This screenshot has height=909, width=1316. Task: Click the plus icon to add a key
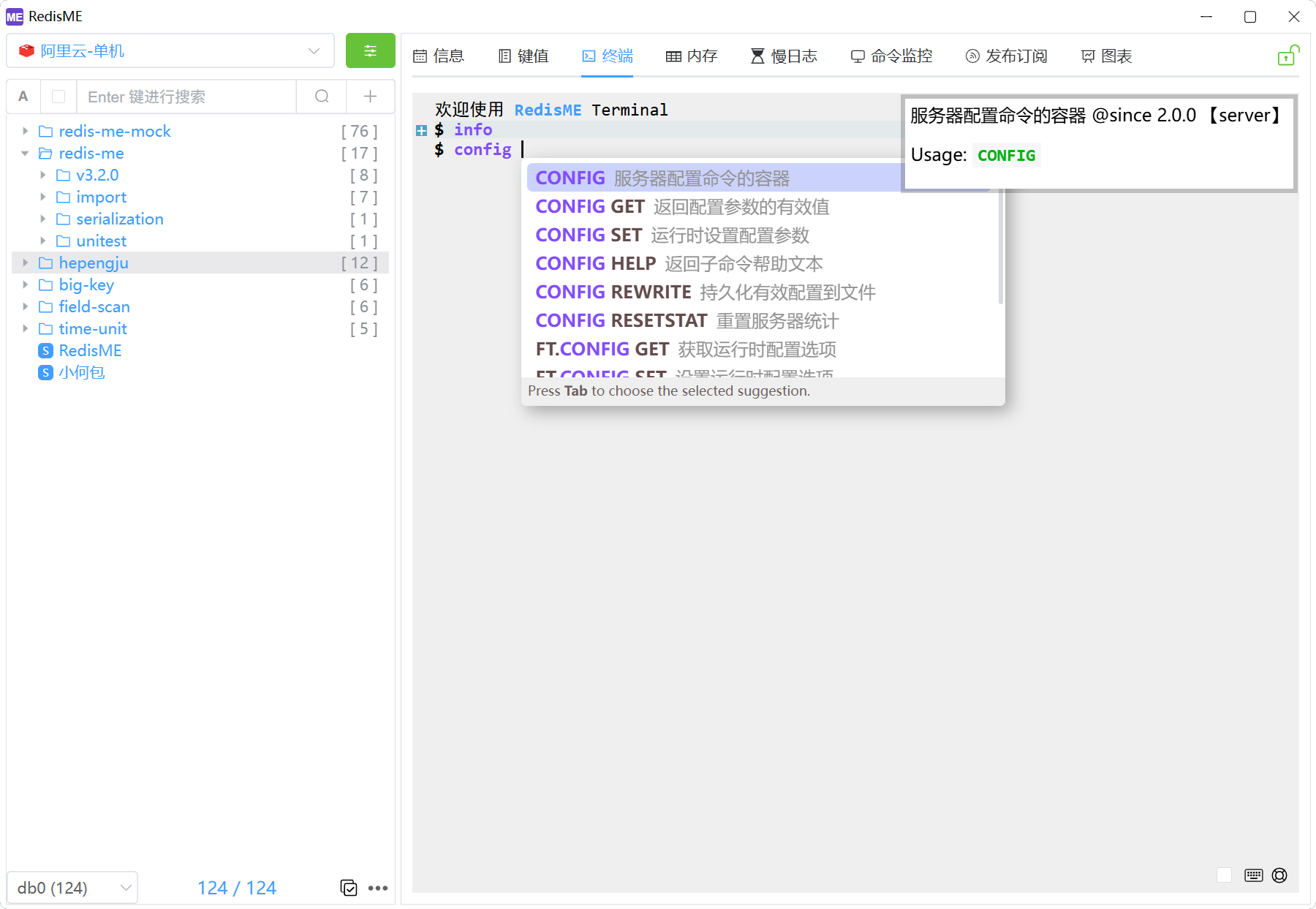click(371, 97)
